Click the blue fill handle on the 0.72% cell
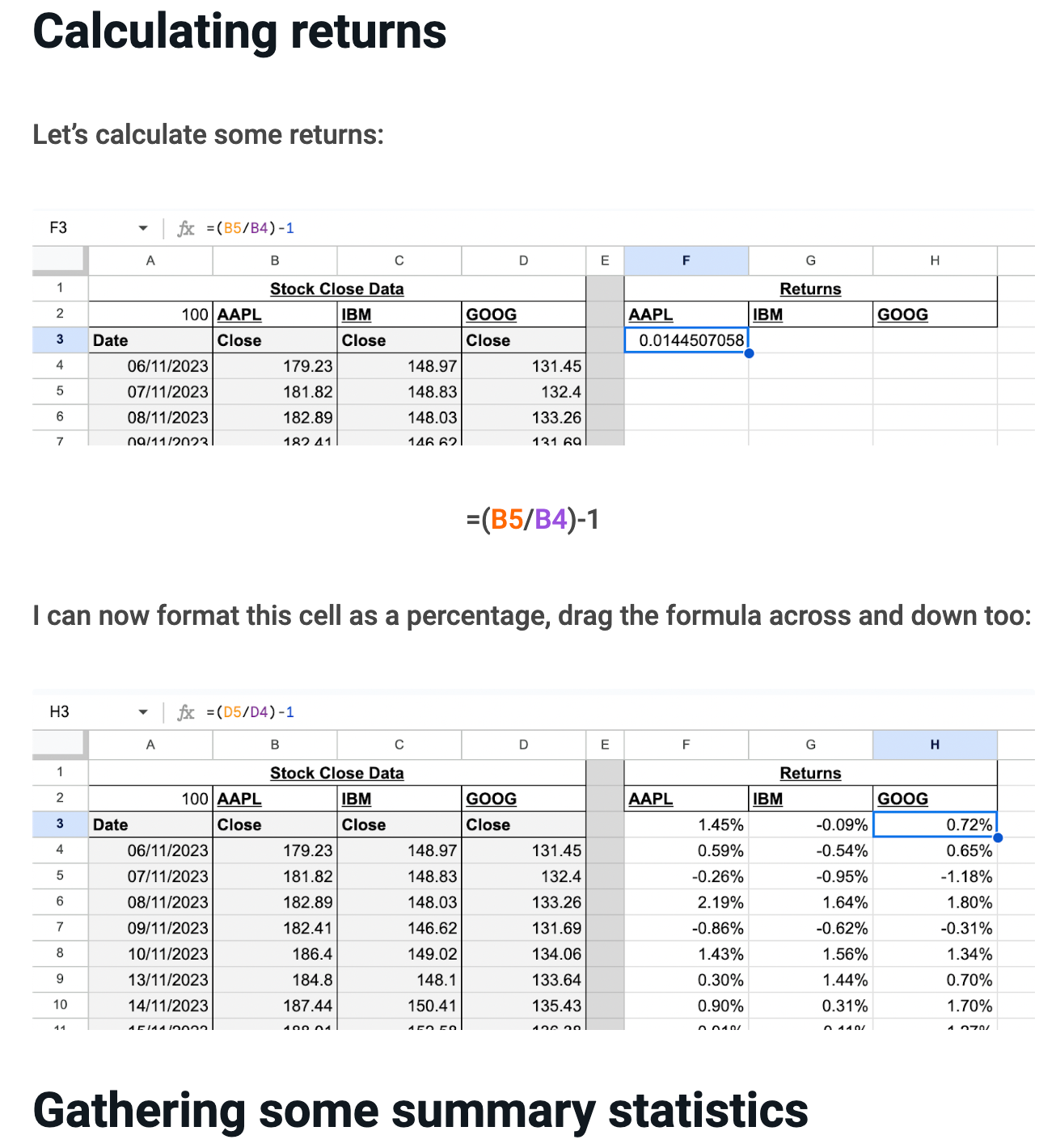The height and width of the screenshot is (1148, 1056). pos(998,838)
